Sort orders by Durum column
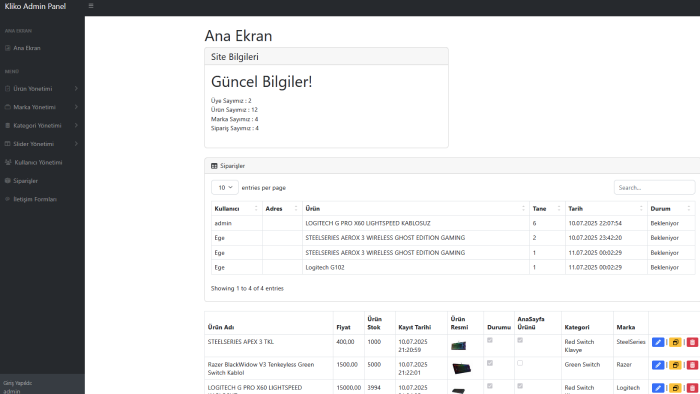Screen dimensions: 700x394 click(x=671, y=208)
